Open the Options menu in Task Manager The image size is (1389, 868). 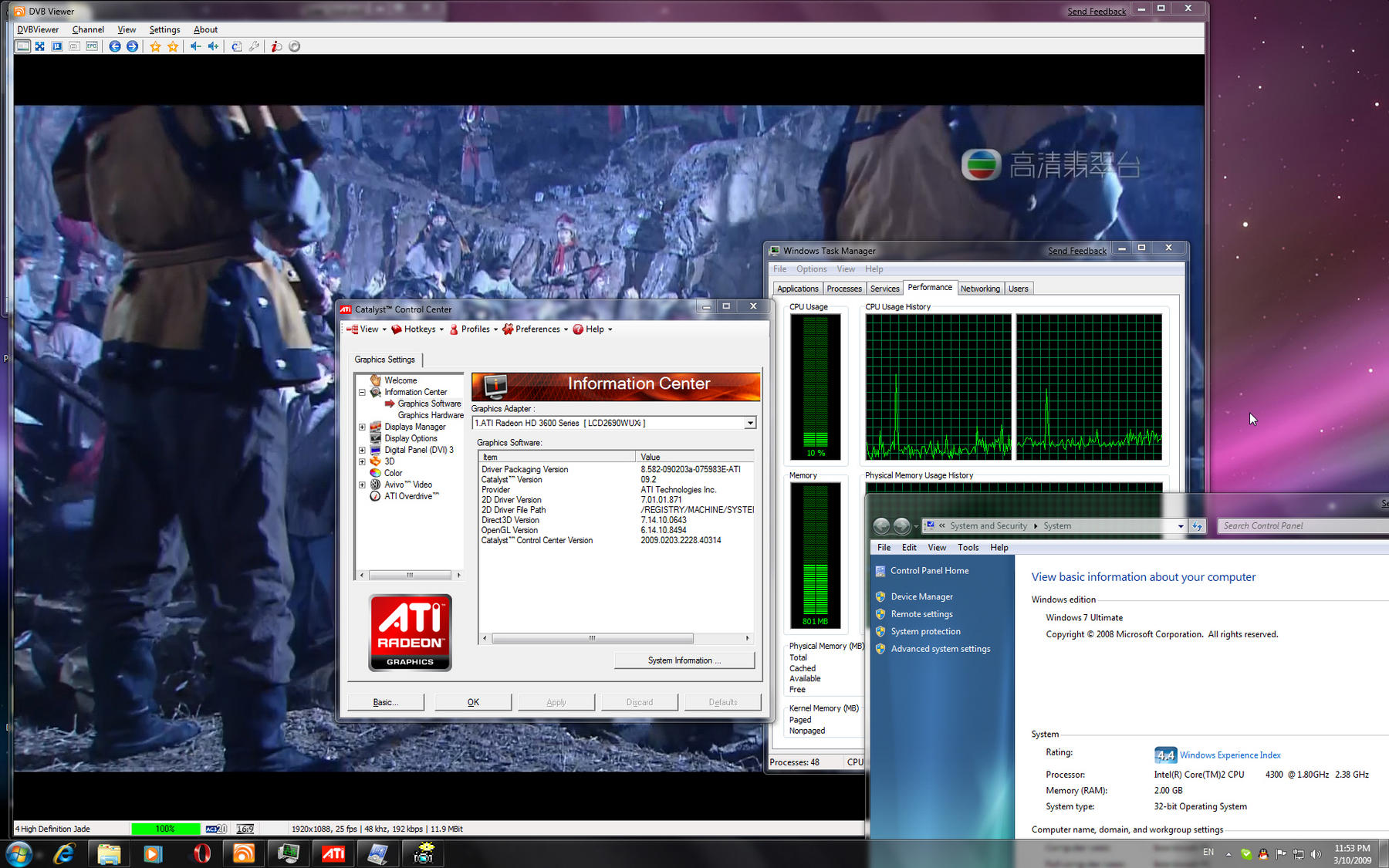811,269
